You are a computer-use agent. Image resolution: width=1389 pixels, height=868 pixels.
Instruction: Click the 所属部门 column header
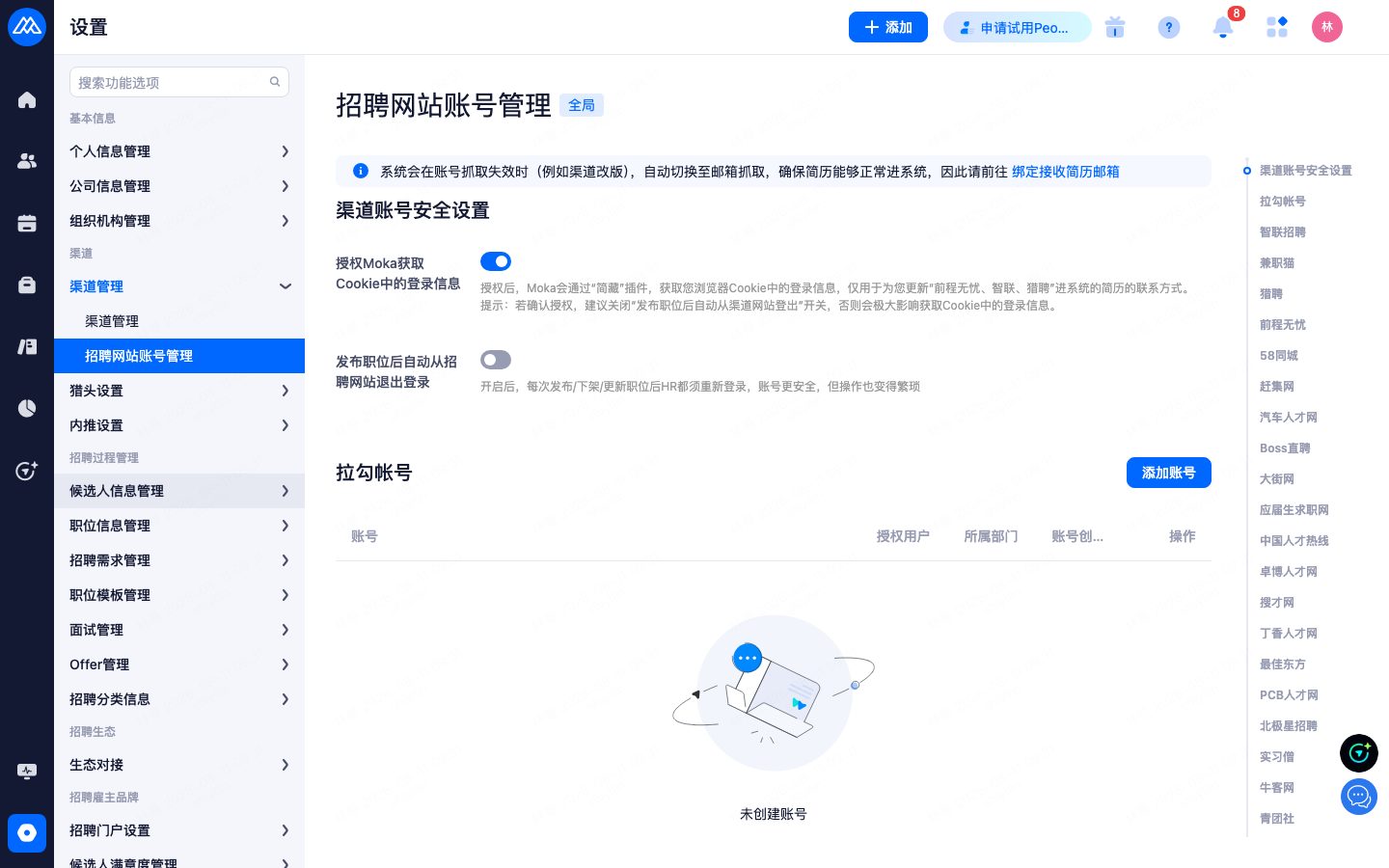[991, 536]
